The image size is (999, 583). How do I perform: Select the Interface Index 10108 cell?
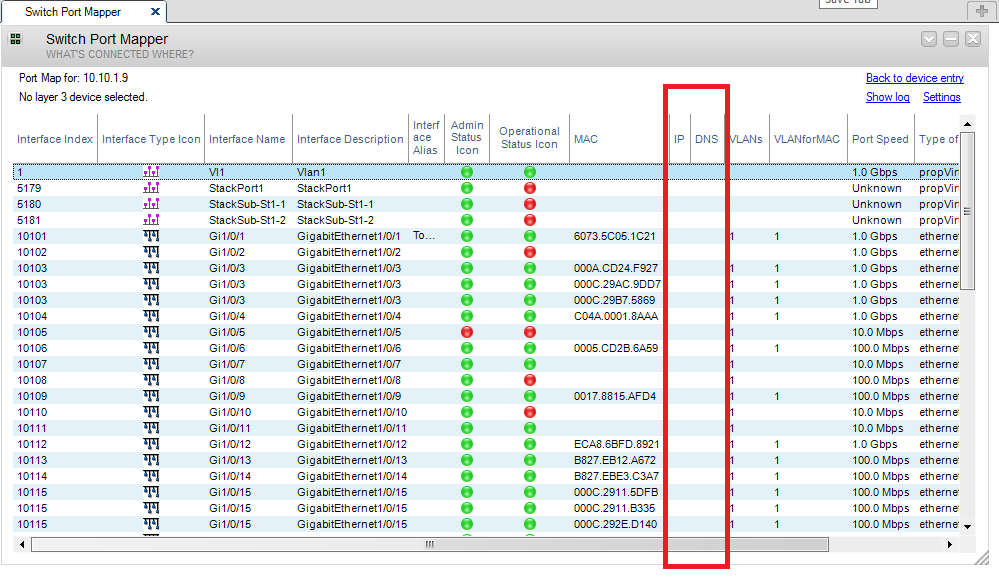(32, 380)
